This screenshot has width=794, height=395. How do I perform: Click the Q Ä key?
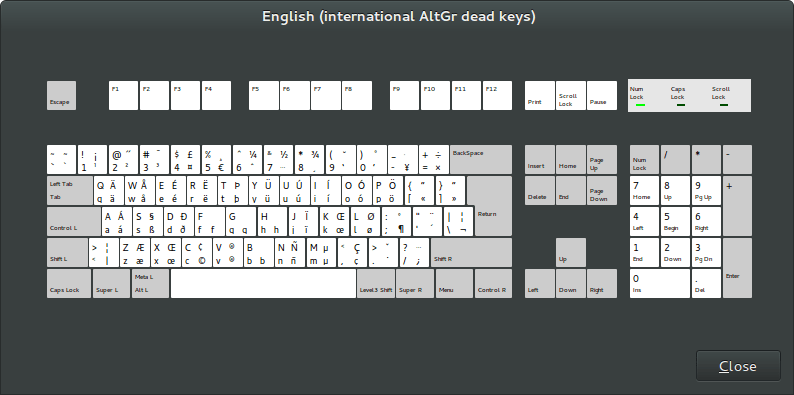pos(109,190)
